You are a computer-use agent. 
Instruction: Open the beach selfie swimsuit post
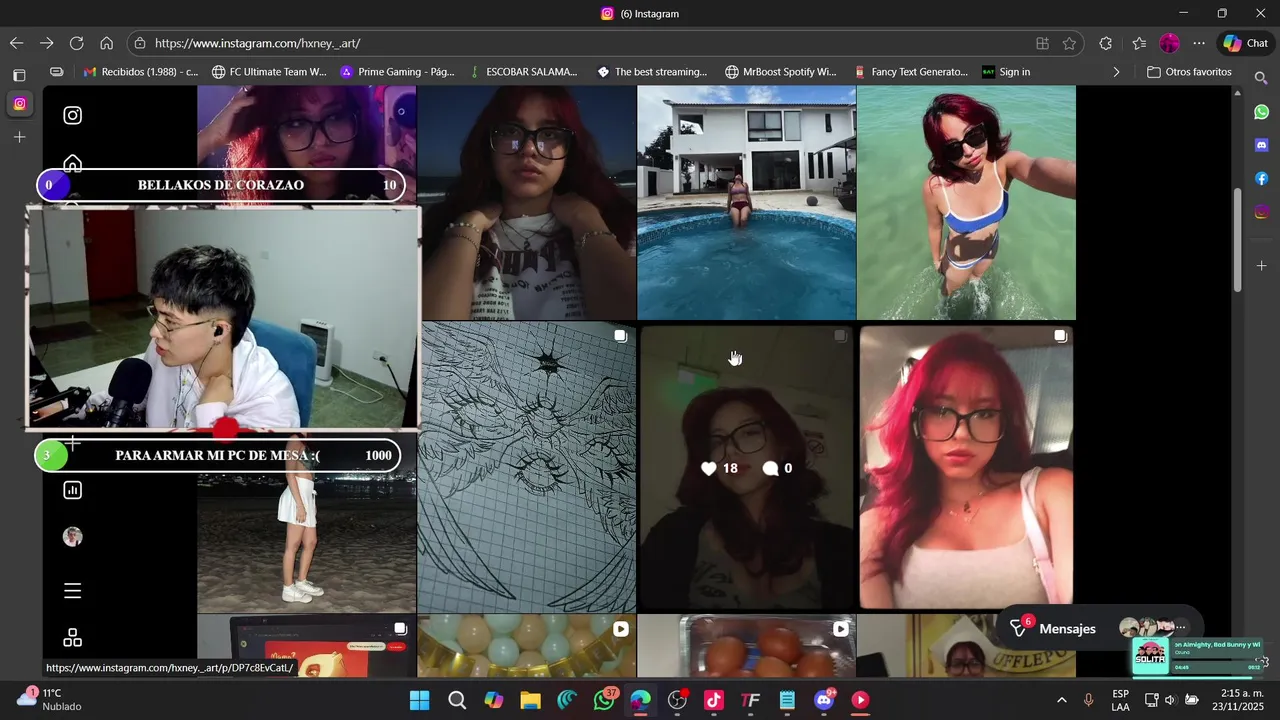coord(966,202)
